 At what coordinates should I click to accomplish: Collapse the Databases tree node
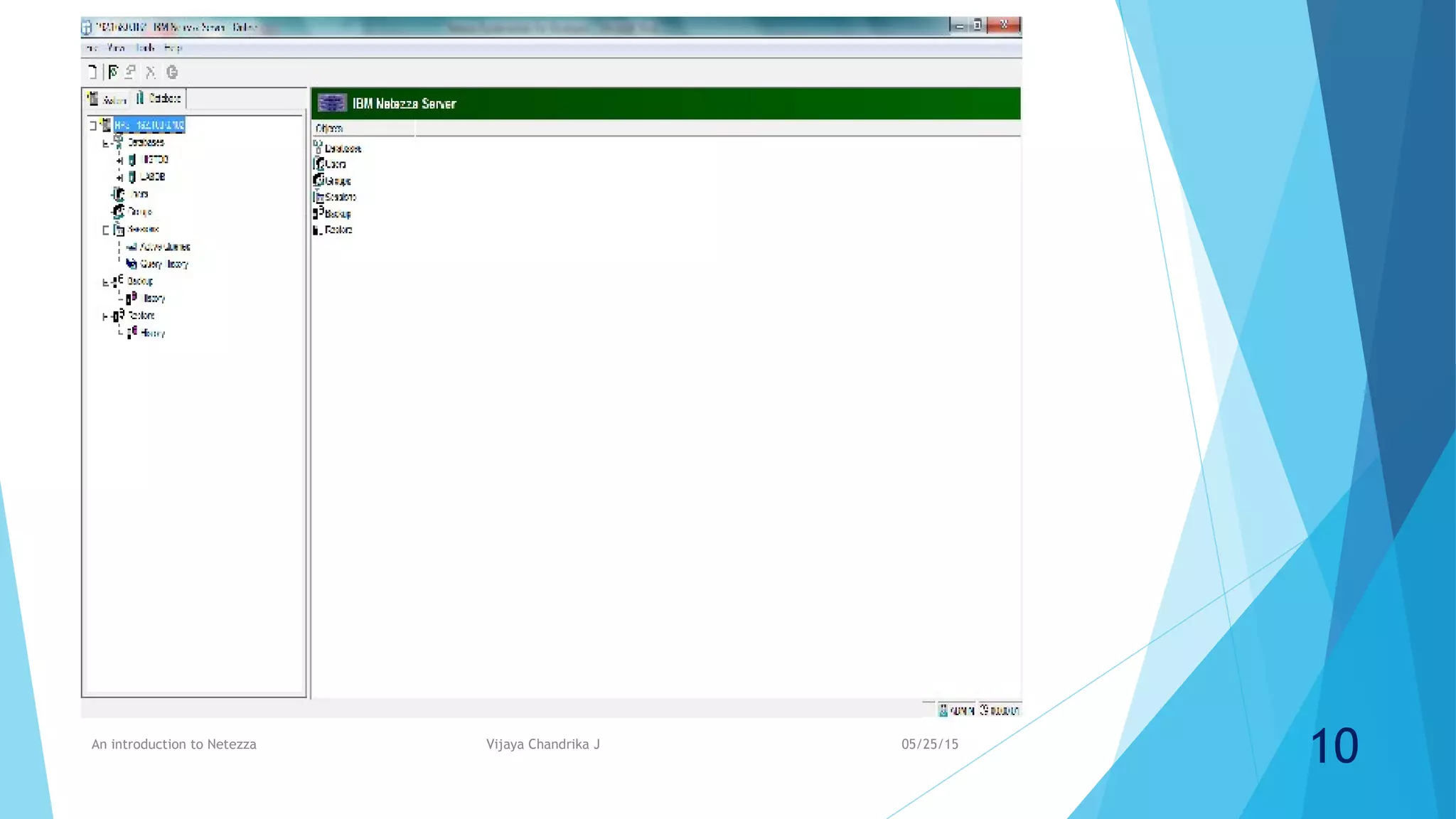tap(106, 143)
